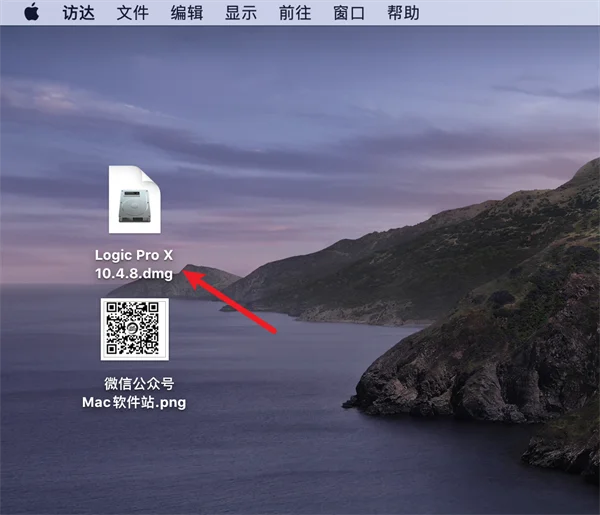The width and height of the screenshot is (600, 515).
Task: Select the Logic Pro X disk image icon
Action: coord(135,199)
